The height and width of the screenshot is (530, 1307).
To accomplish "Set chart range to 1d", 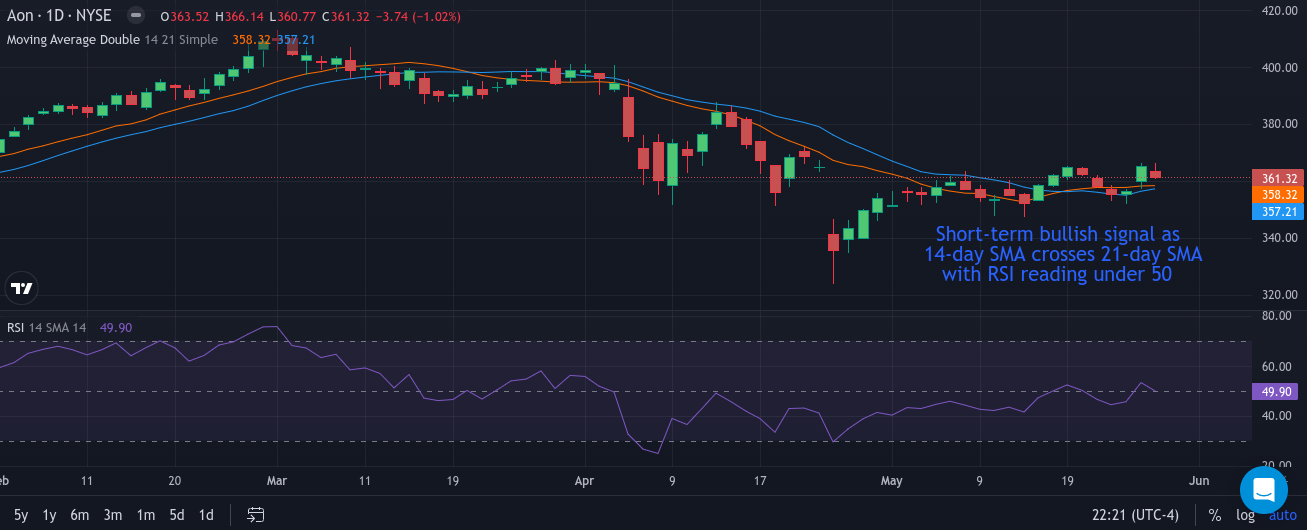I will pyautogui.click(x=206, y=515).
